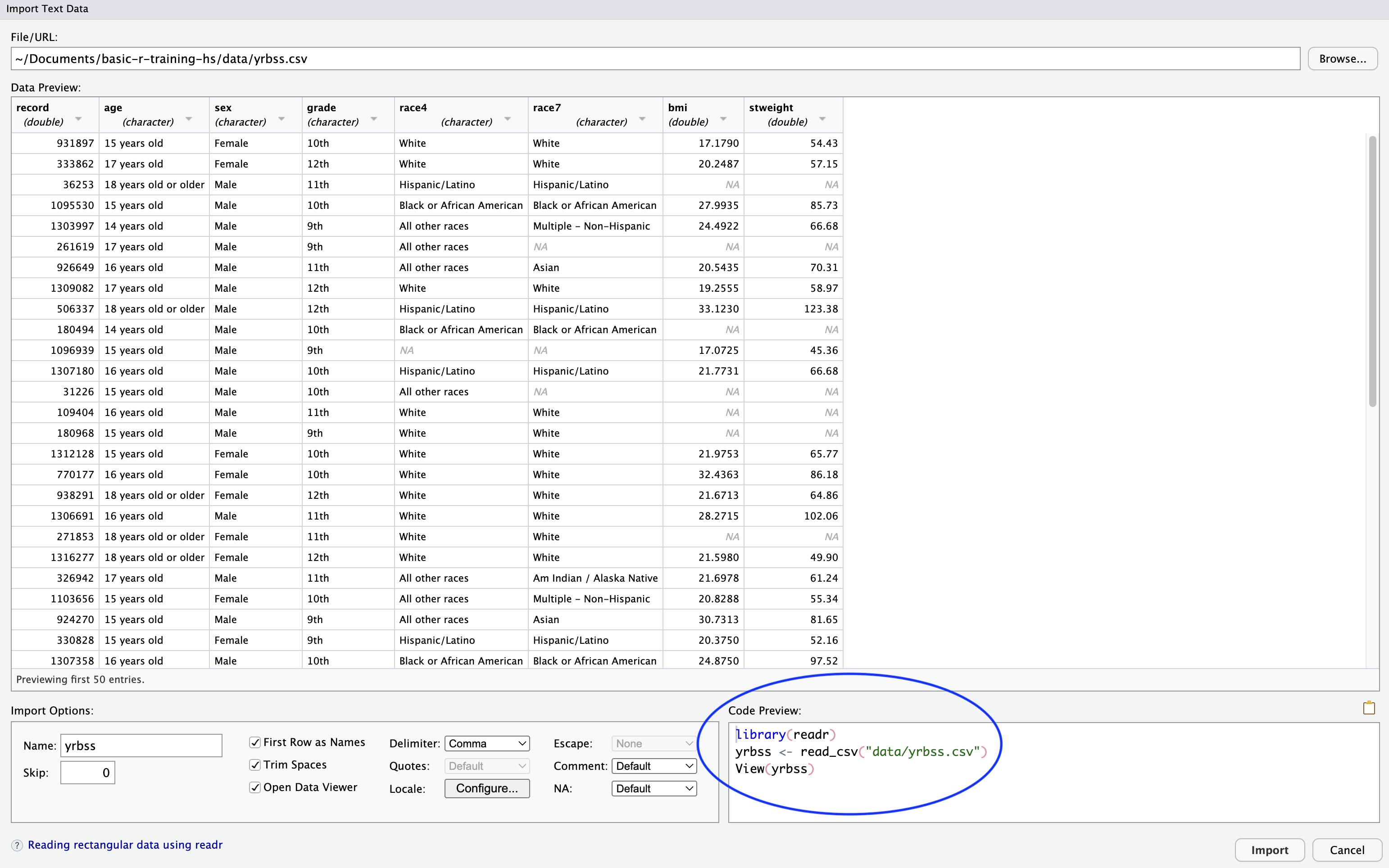Uncheck Open Data Viewer
The width and height of the screenshot is (1389, 868).
[255, 787]
